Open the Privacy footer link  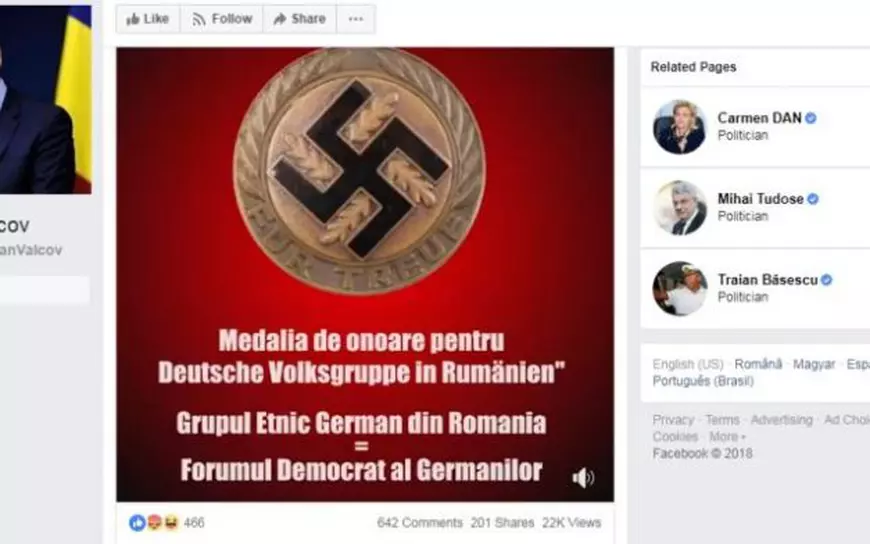(x=673, y=420)
